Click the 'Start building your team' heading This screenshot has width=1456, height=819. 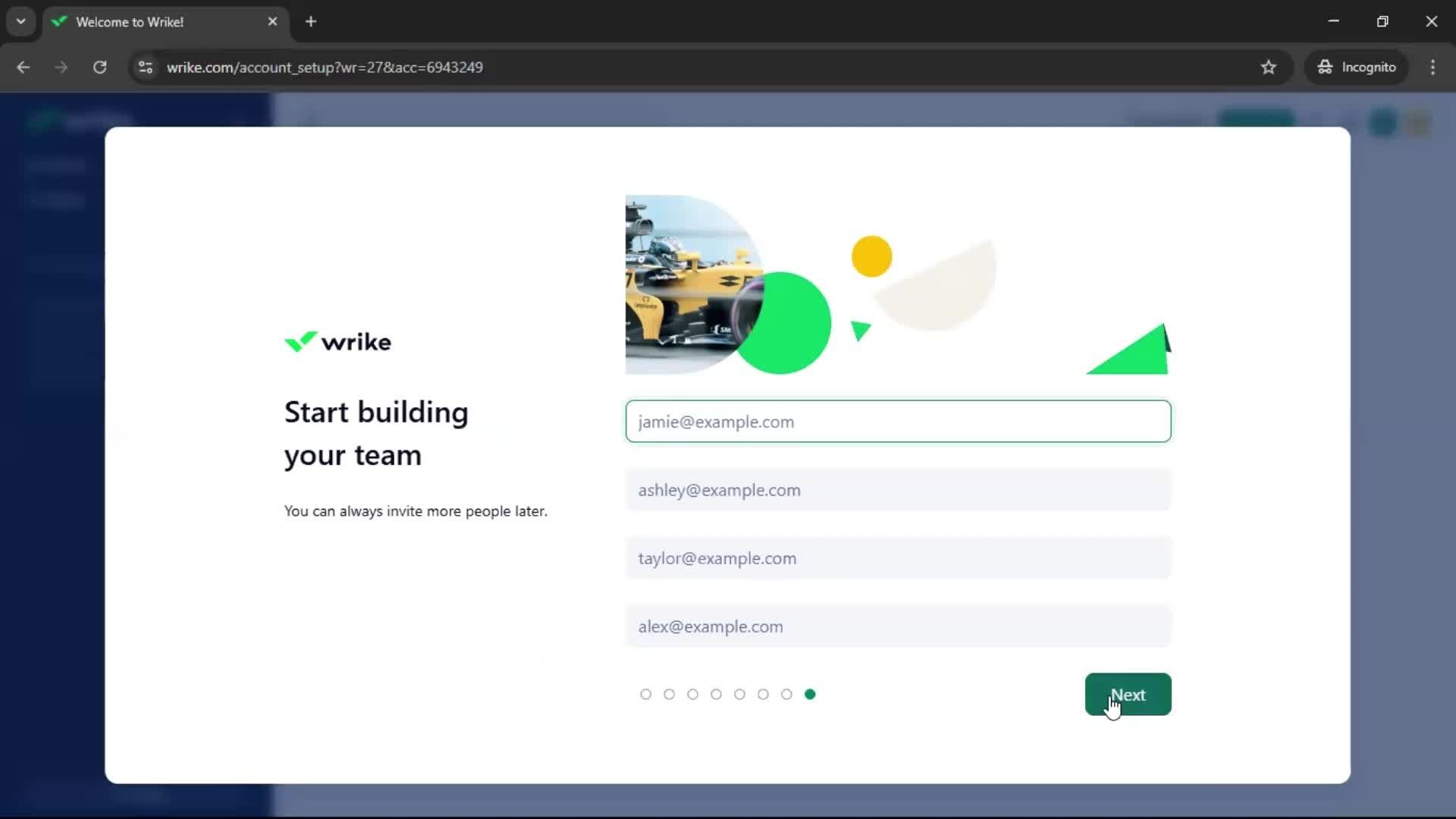(376, 433)
